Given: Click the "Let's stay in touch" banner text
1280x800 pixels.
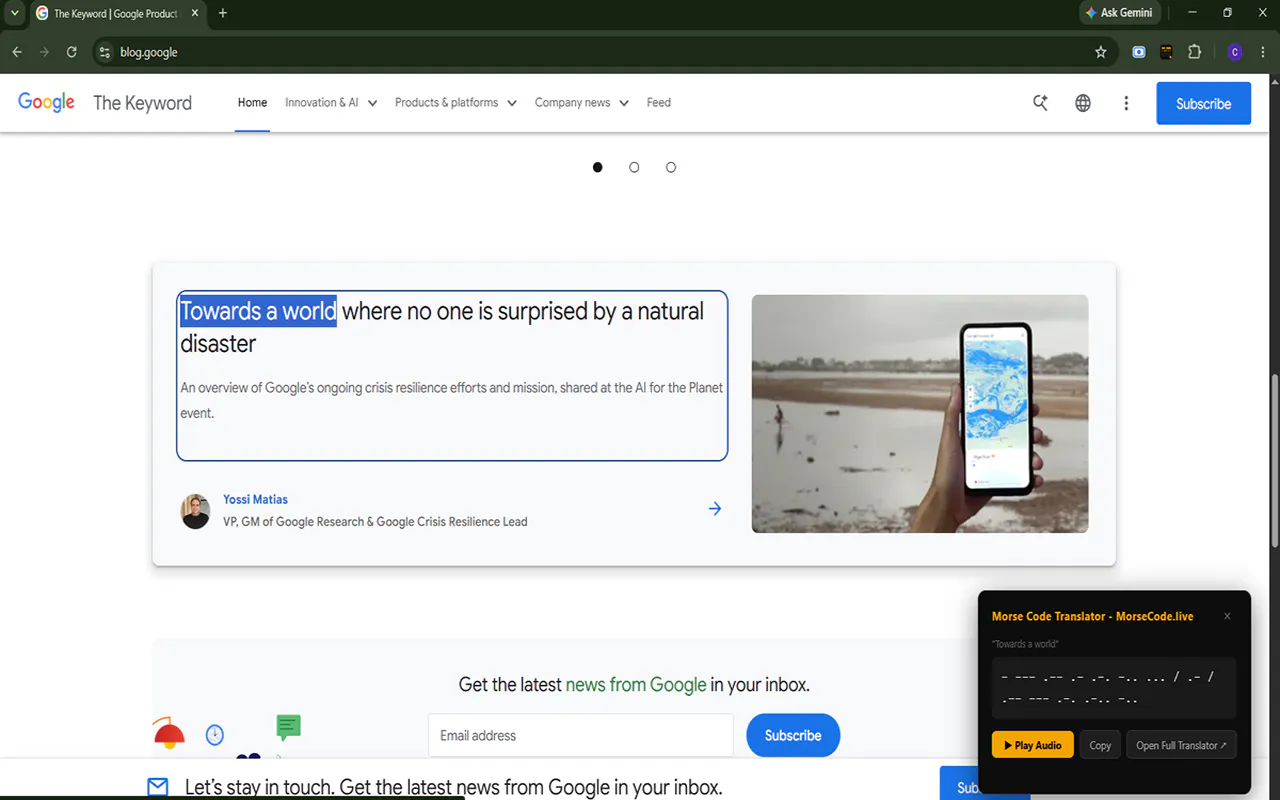Looking at the screenshot, I should tap(453, 787).
